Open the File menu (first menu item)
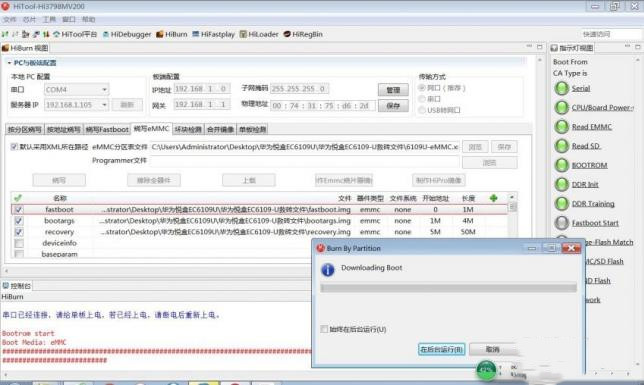Image resolution: width=644 pixels, height=385 pixels. 9,19
